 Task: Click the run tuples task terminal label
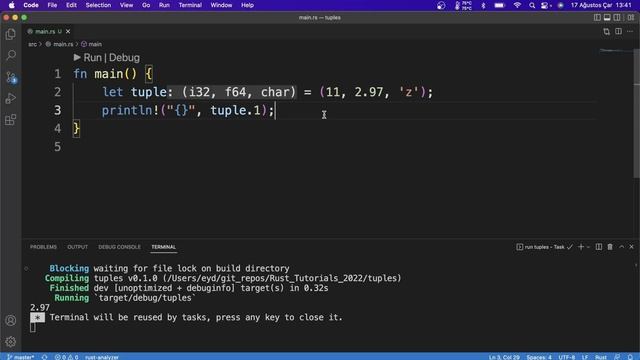coord(544,247)
